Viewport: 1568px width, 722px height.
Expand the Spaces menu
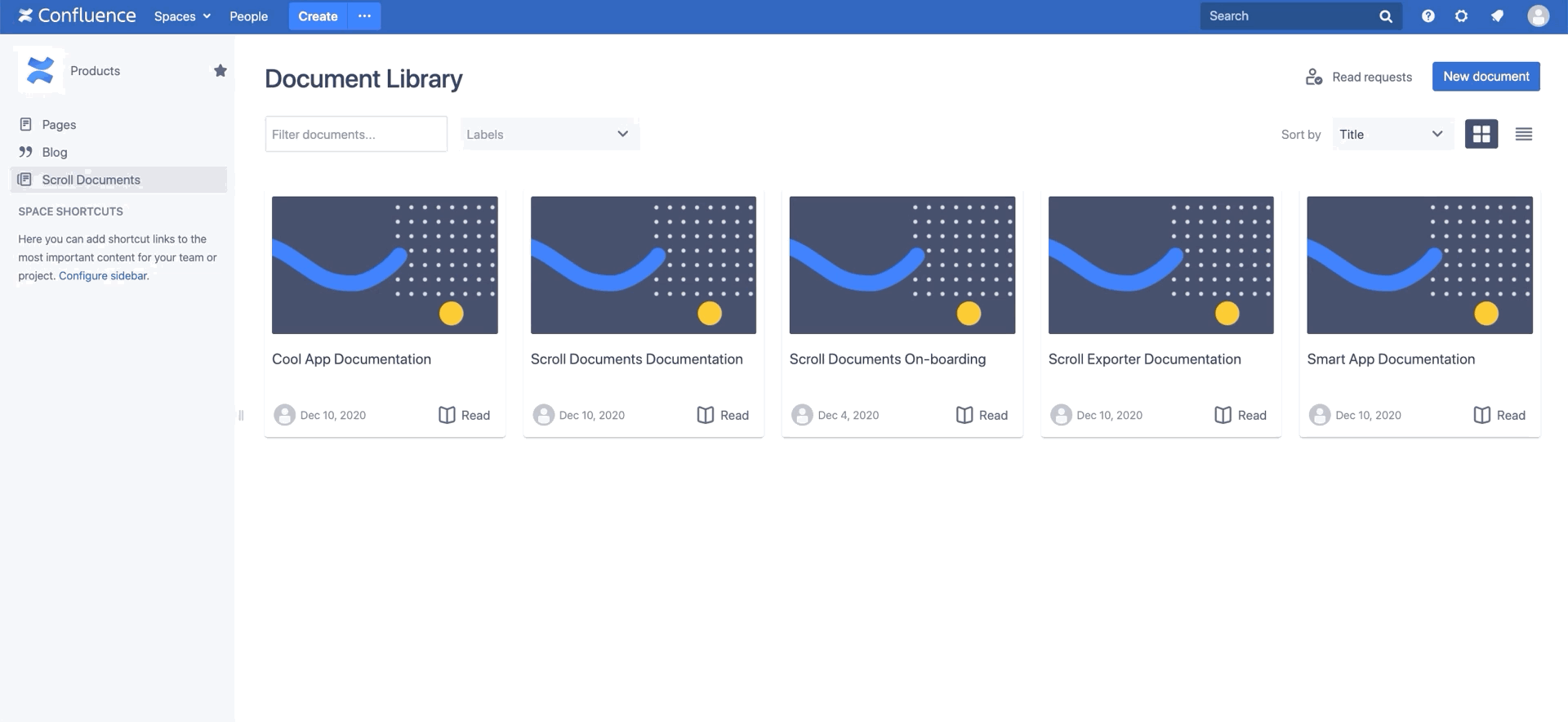tap(182, 16)
